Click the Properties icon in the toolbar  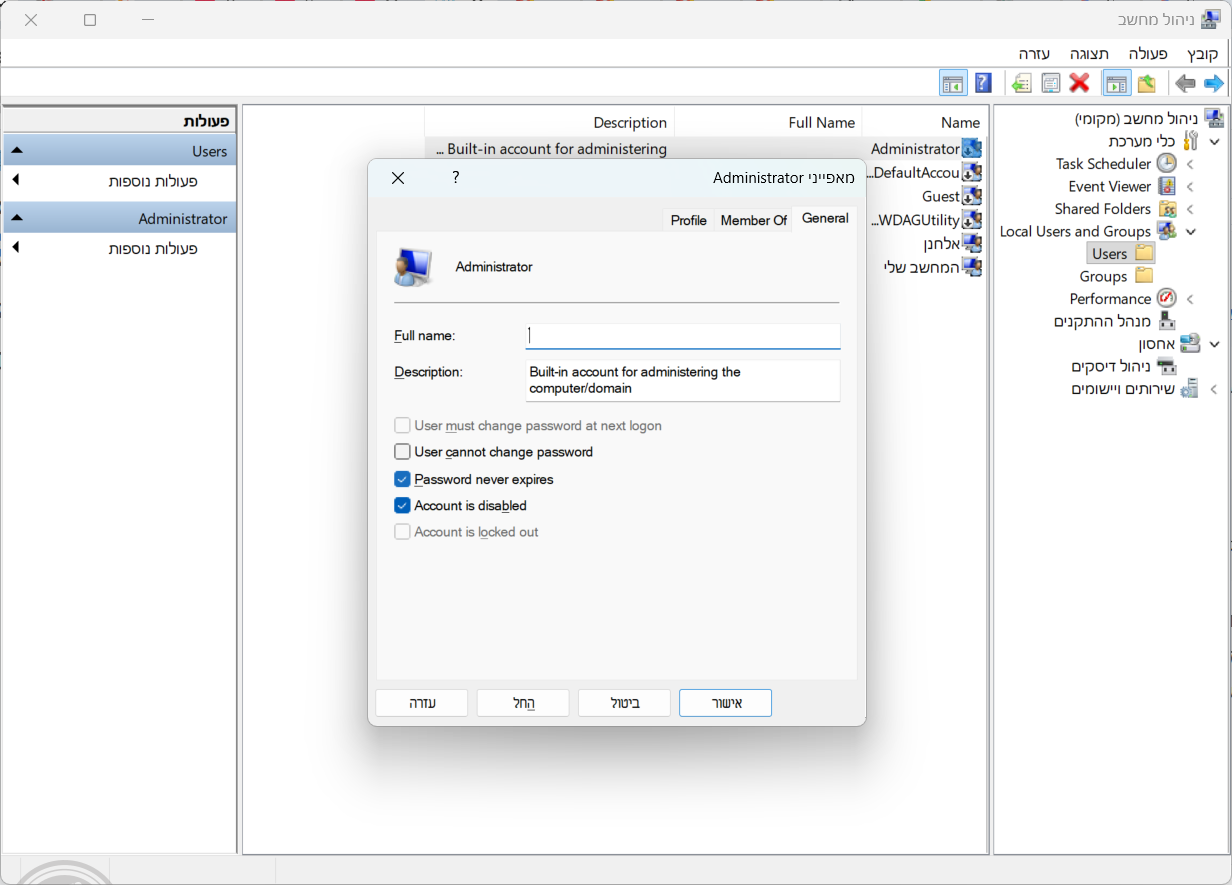1050,83
